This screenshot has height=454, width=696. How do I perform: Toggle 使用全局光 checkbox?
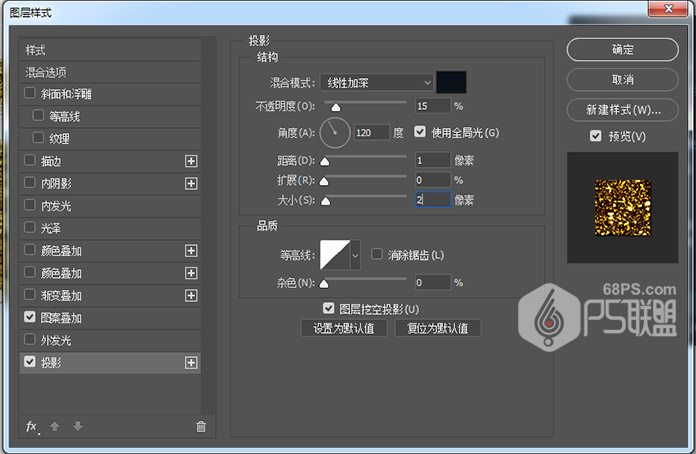420,132
